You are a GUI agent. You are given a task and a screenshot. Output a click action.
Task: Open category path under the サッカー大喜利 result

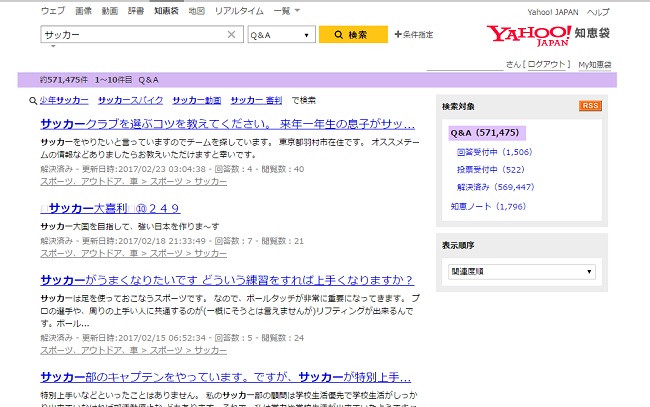tap(133, 253)
